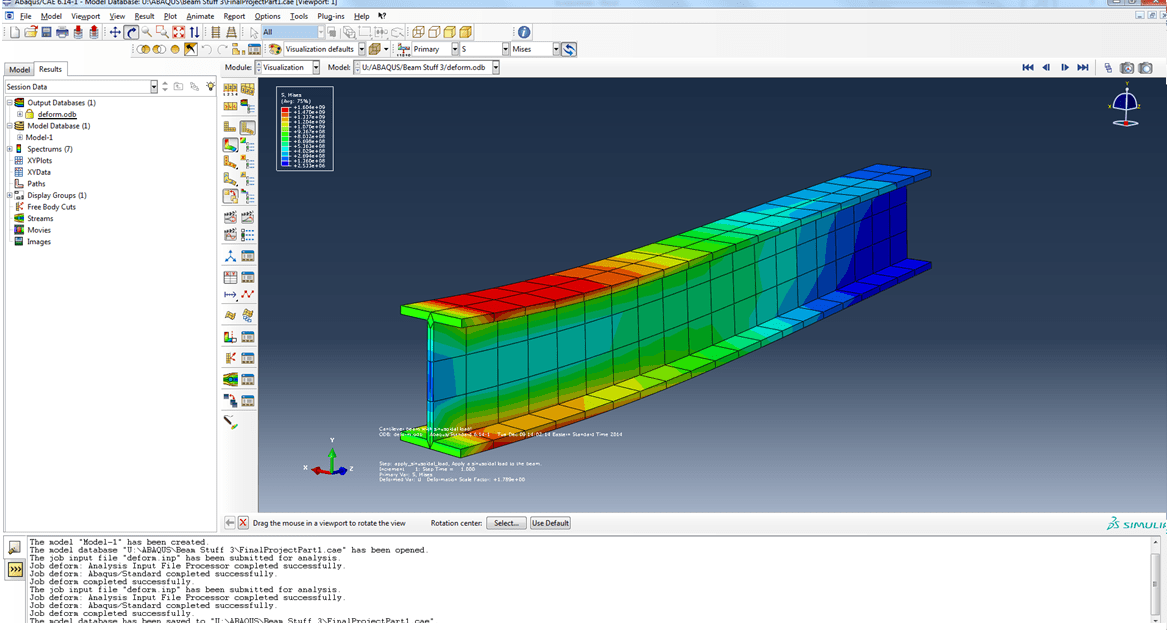Image resolution: width=1167 pixels, height=630 pixels.
Task: Click the light bulb icon in model tree
Action: [211, 87]
